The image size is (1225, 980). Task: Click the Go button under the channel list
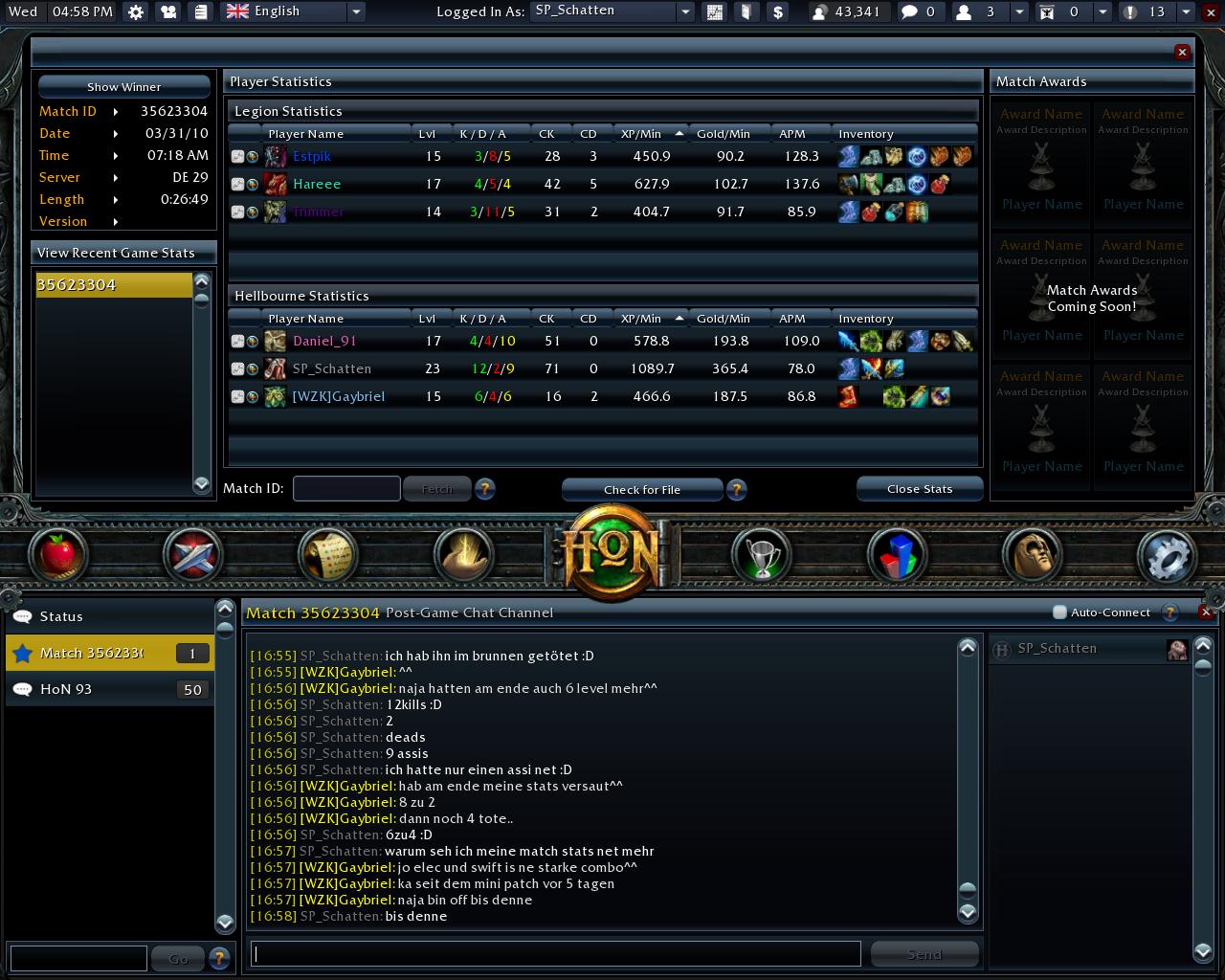pos(179,957)
